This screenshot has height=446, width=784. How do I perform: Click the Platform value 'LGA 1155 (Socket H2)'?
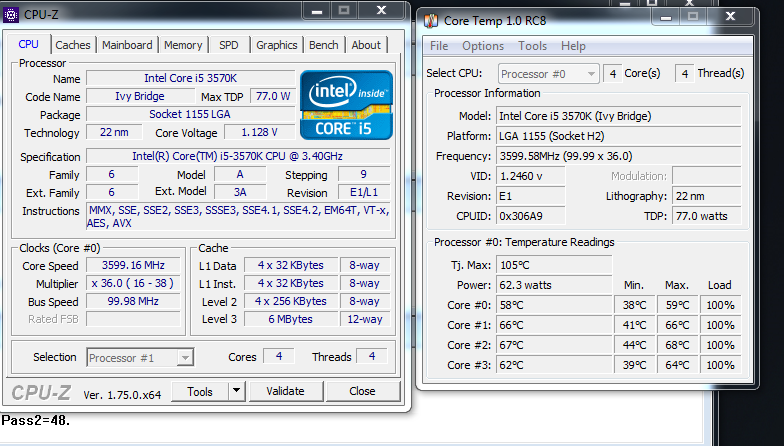(x=618, y=136)
